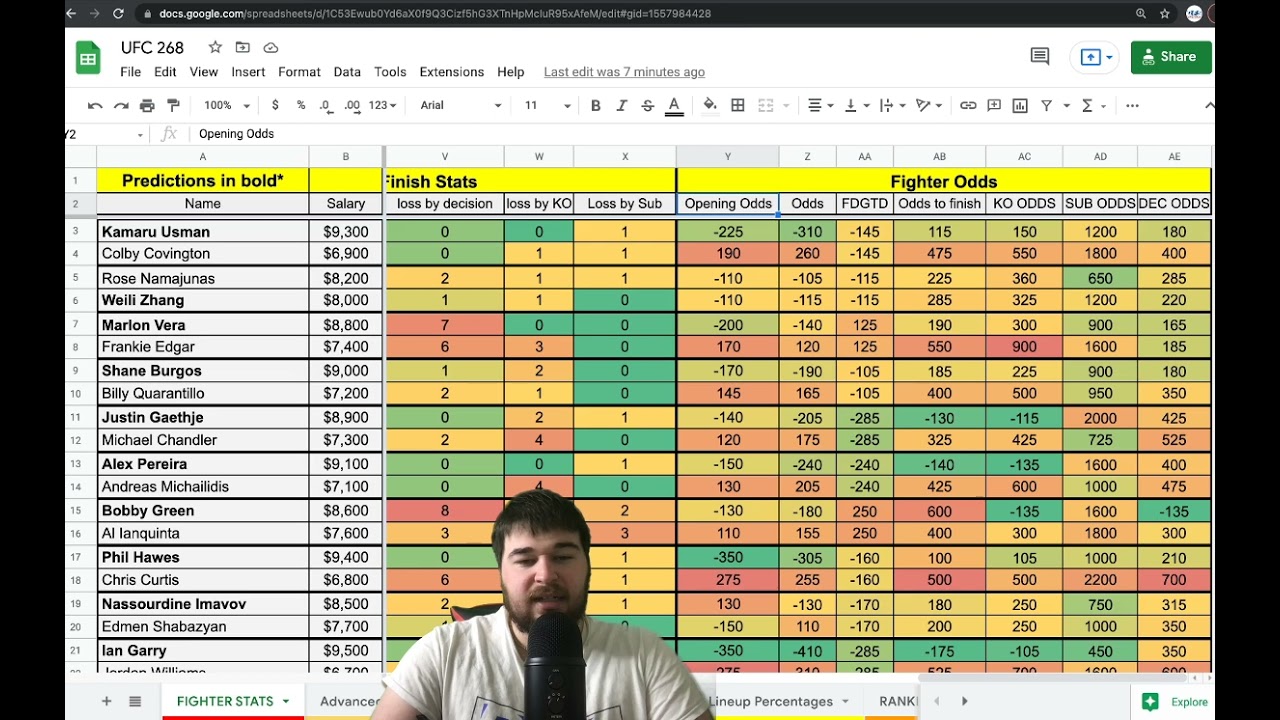
Task: Open vertical align dropdown
Action: click(857, 105)
